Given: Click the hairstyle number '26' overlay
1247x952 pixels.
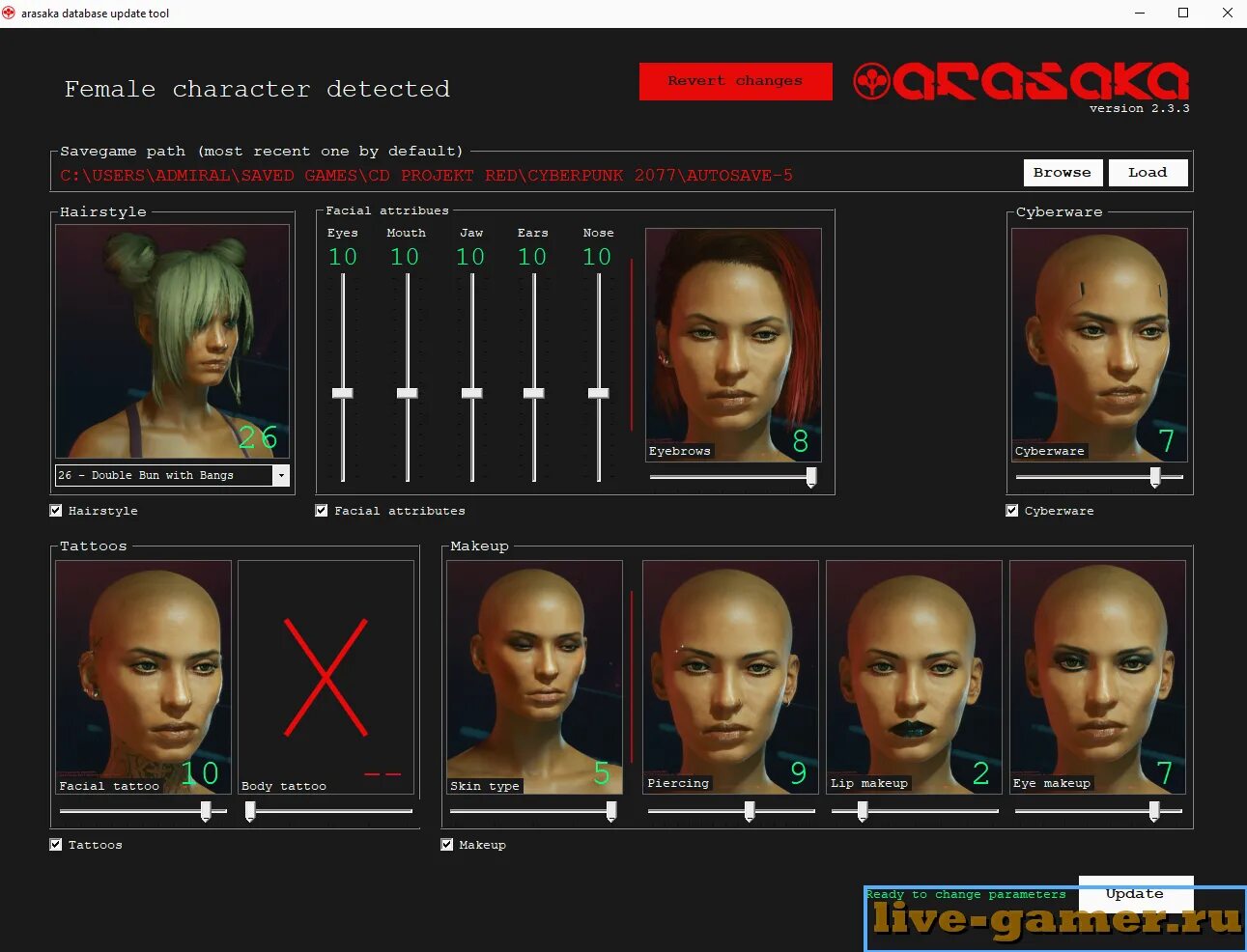Looking at the screenshot, I should click(x=258, y=437).
